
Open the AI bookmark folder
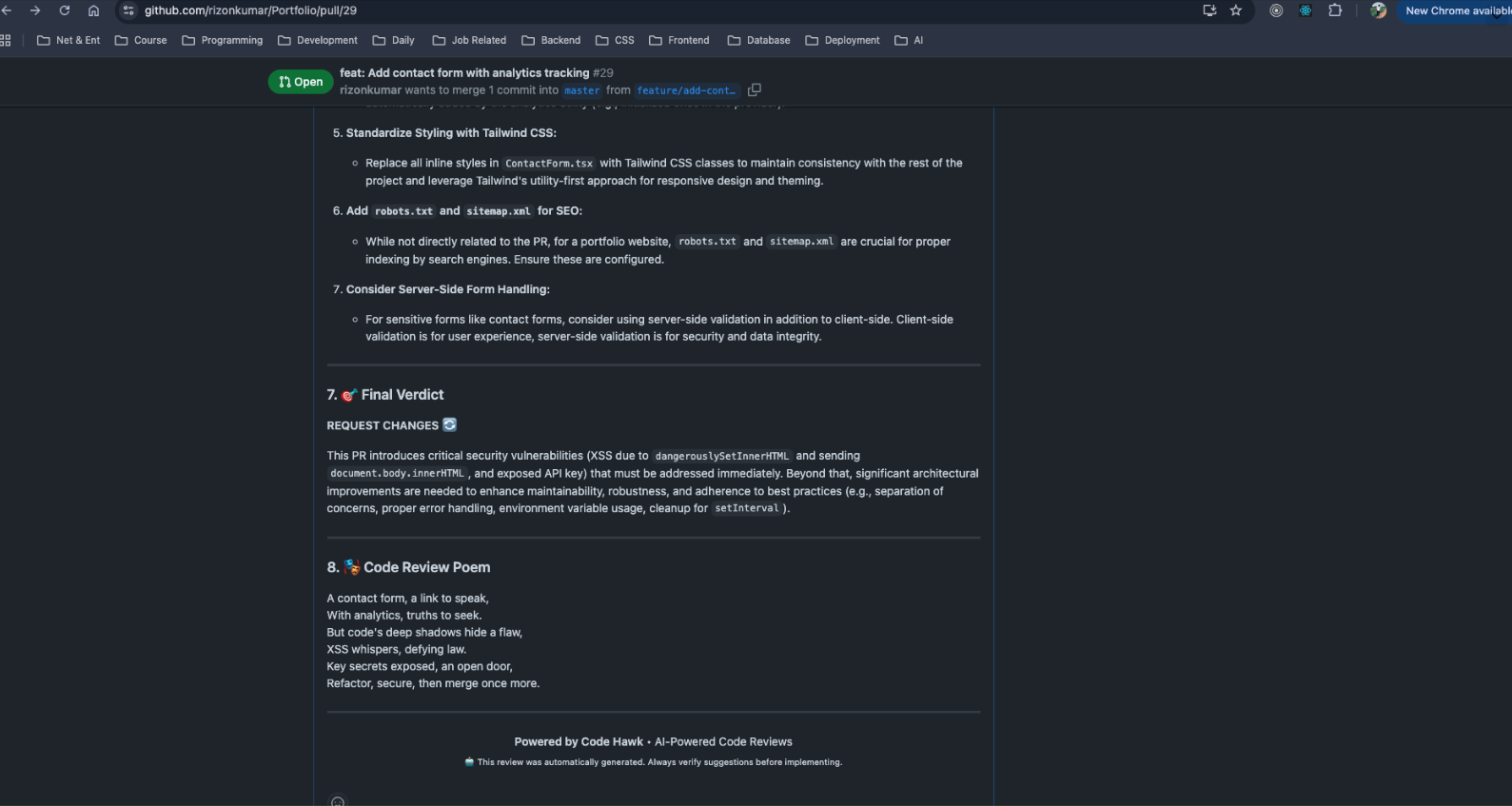(909, 40)
